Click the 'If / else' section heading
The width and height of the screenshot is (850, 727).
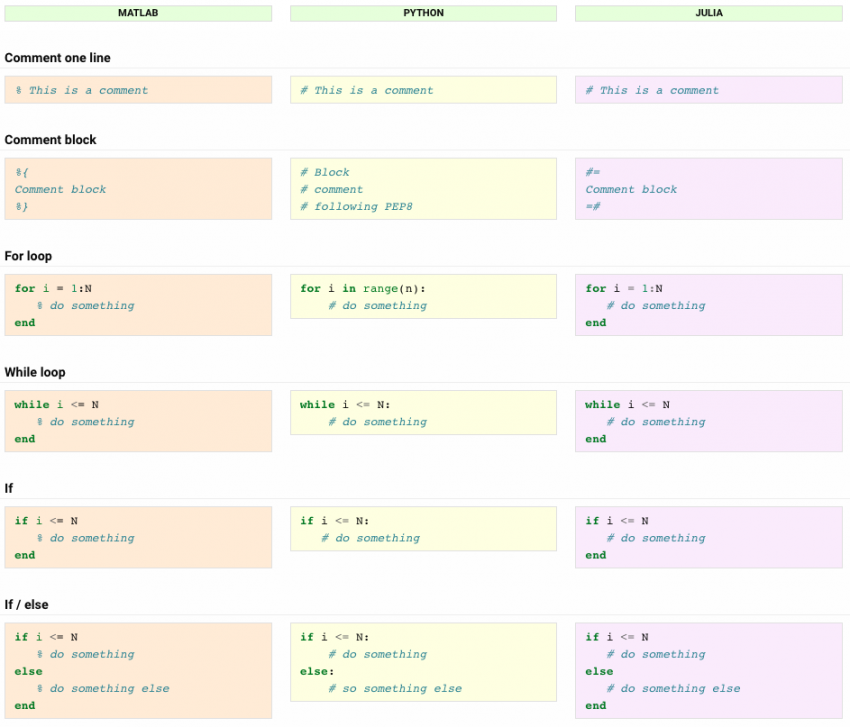tap(27, 605)
